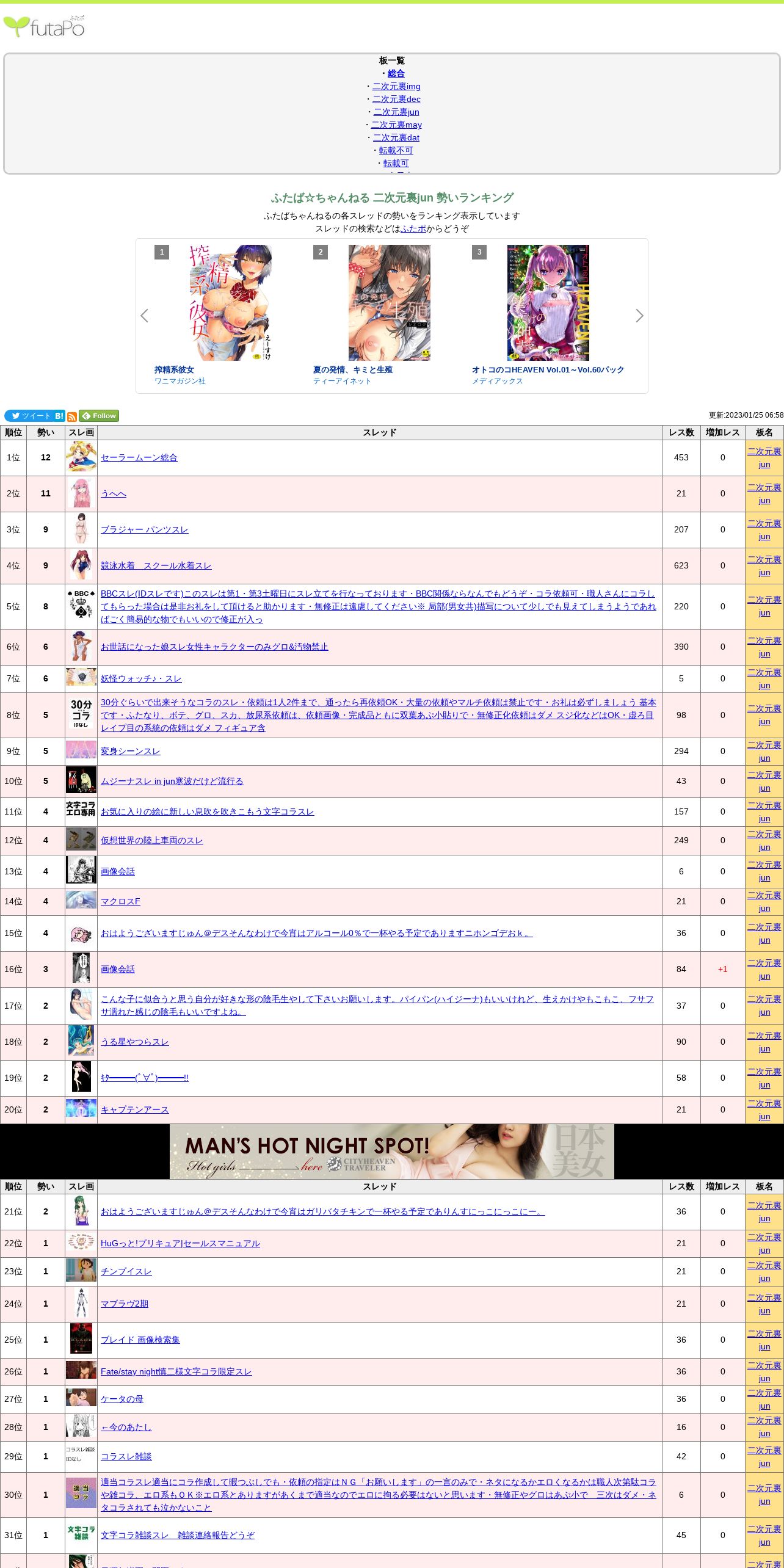Viewport: 784px width, 1568px height.
Task: Open the 画像会話 thread ranked 16位
Action: click(118, 969)
